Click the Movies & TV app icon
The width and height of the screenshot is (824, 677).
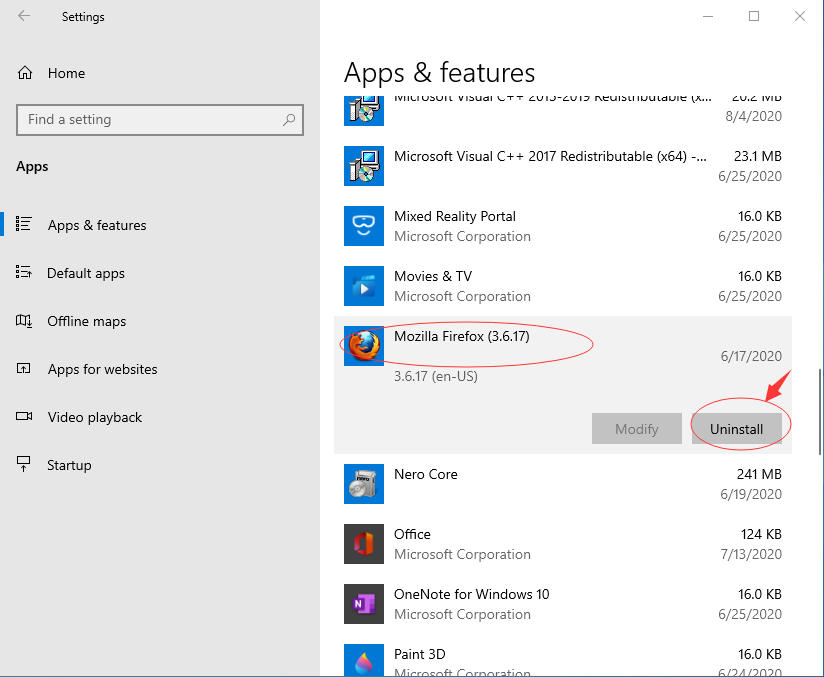click(364, 285)
